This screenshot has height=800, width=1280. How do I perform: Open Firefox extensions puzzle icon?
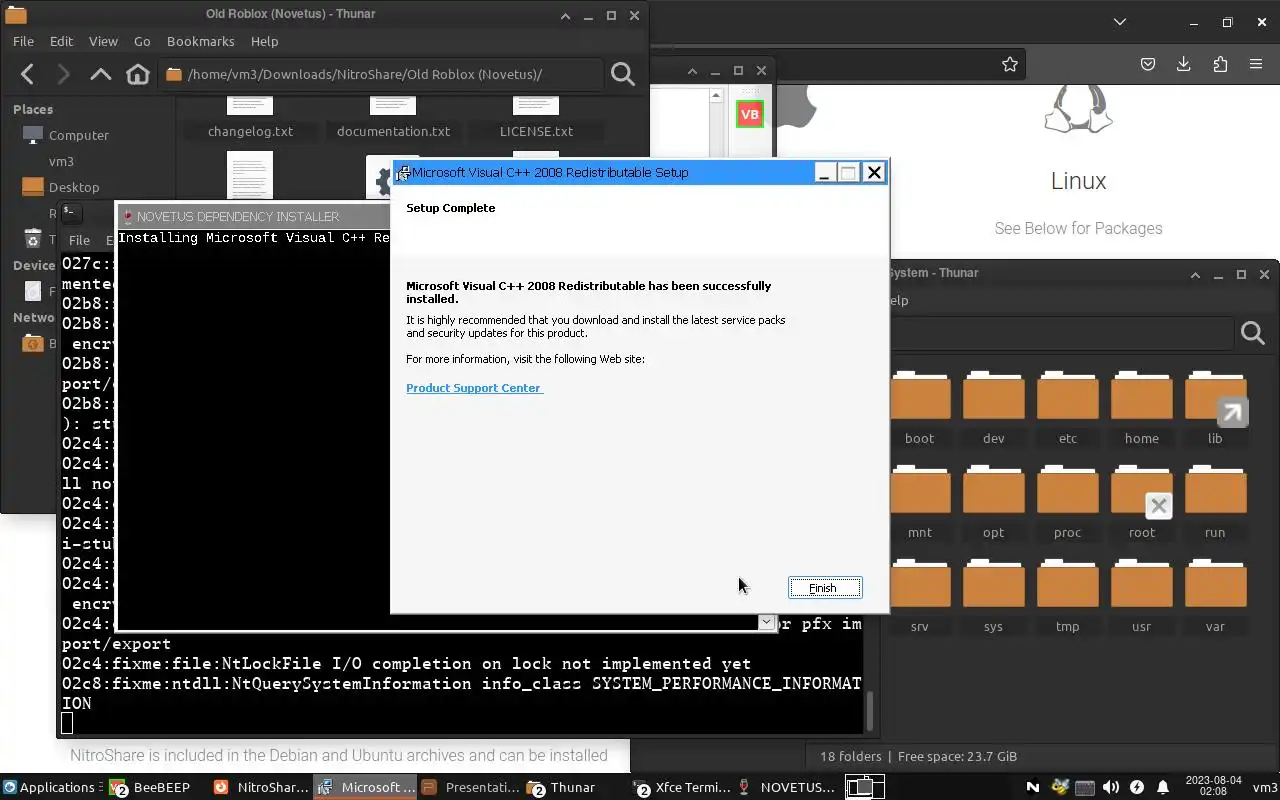click(1220, 64)
